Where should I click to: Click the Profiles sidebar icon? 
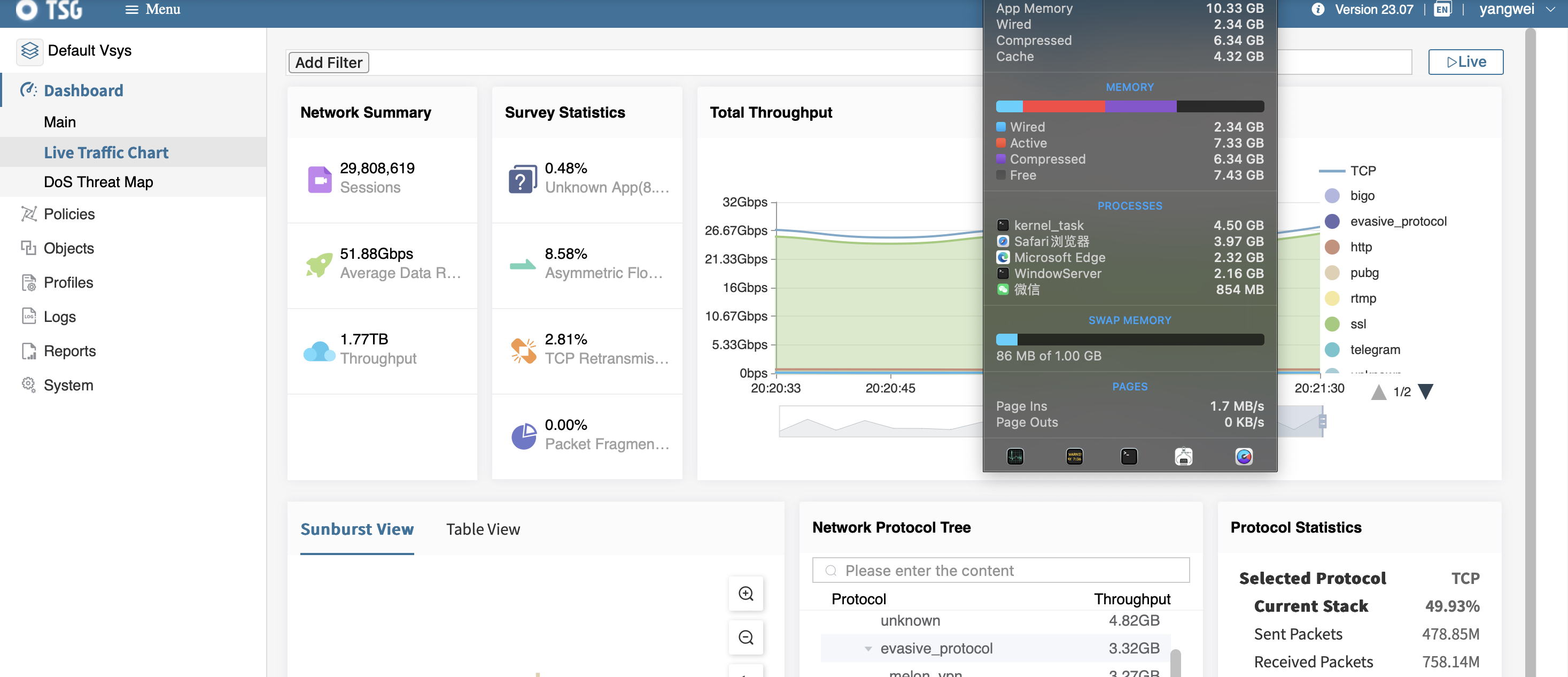(29, 282)
